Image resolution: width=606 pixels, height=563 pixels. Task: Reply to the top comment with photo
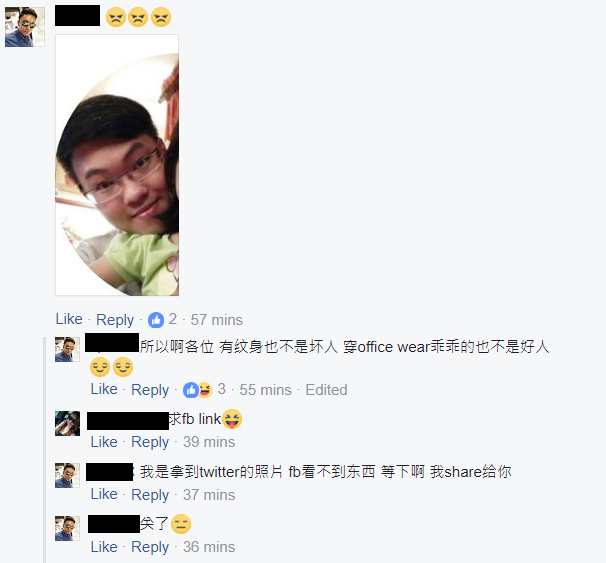click(x=115, y=320)
